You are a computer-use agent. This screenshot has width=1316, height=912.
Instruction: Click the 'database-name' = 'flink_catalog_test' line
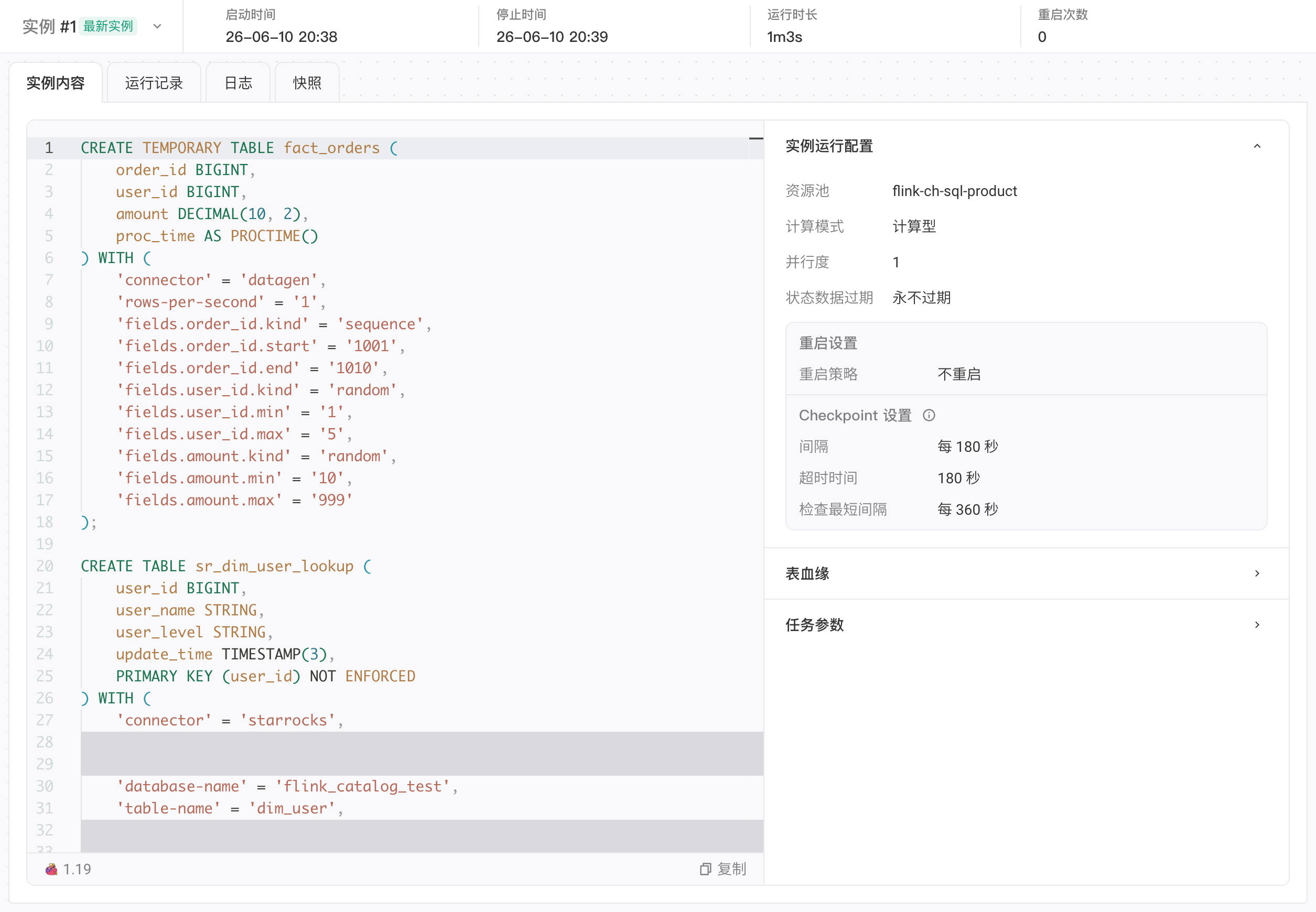[x=287, y=786]
